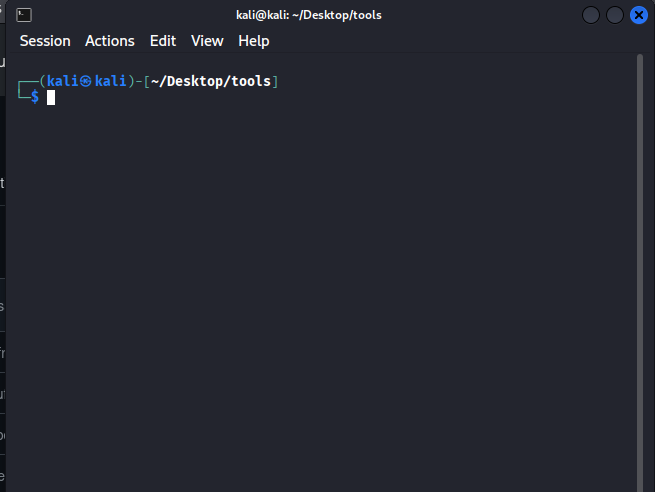
Task: Click the empty terminal area below the prompt
Action: tap(320, 300)
